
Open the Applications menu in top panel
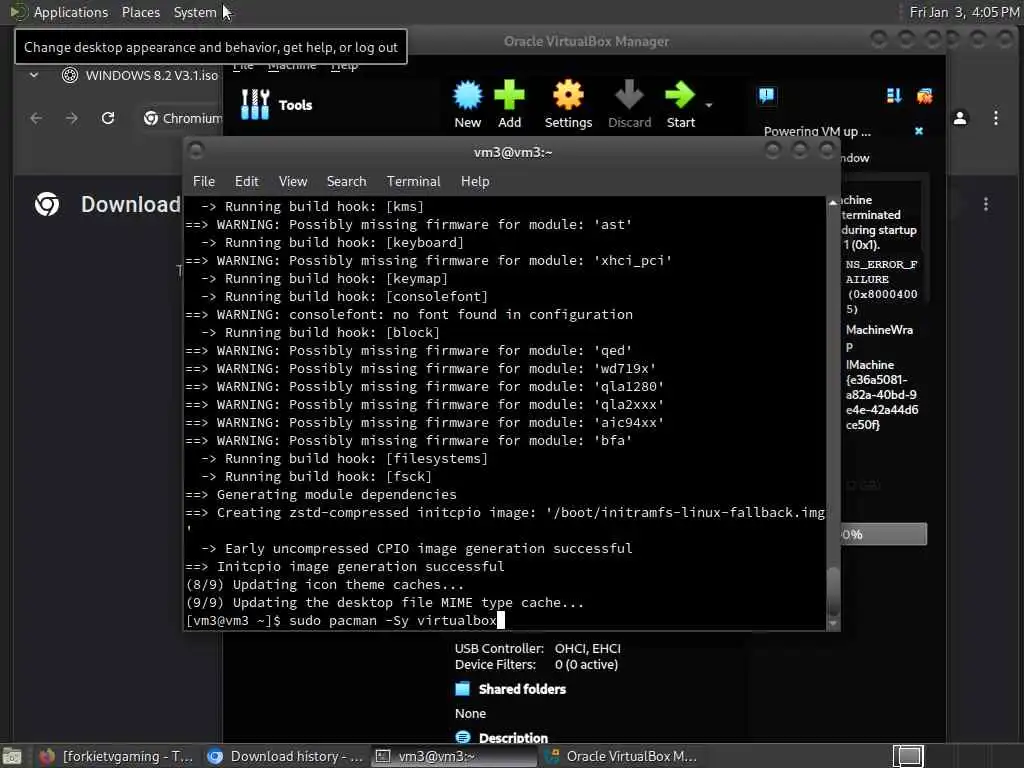coord(71,12)
